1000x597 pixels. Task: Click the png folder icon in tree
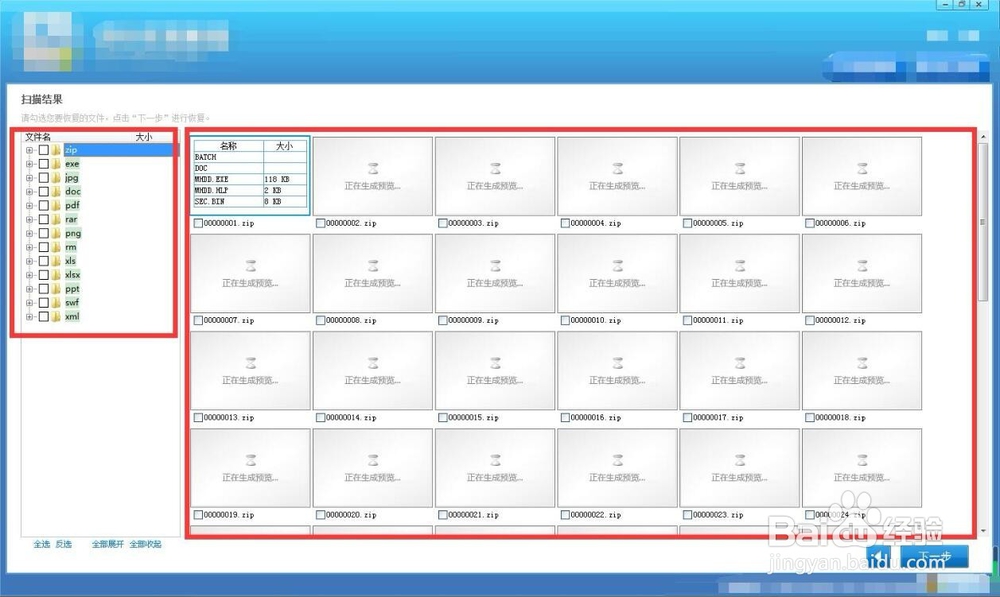[x=57, y=233]
